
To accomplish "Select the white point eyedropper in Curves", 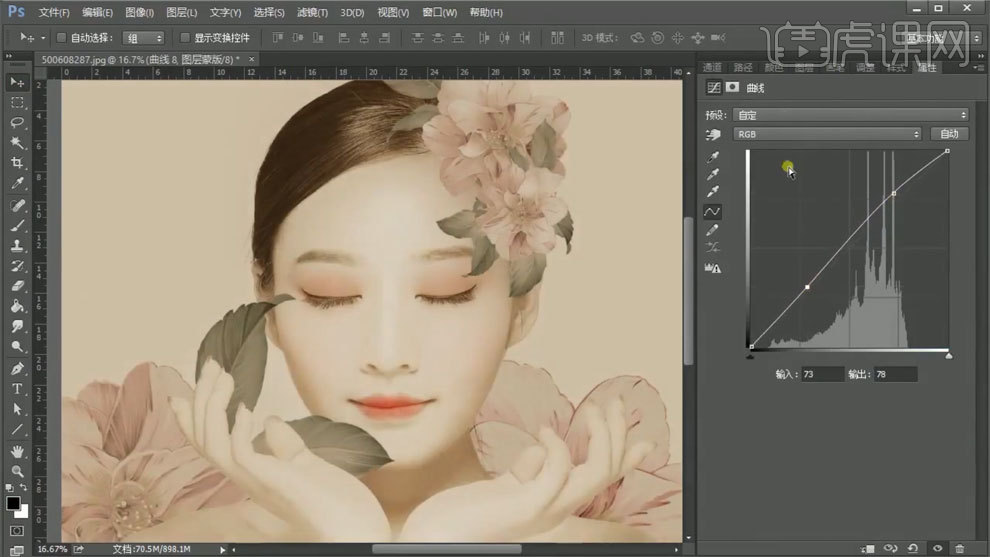I will pyautogui.click(x=713, y=193).
